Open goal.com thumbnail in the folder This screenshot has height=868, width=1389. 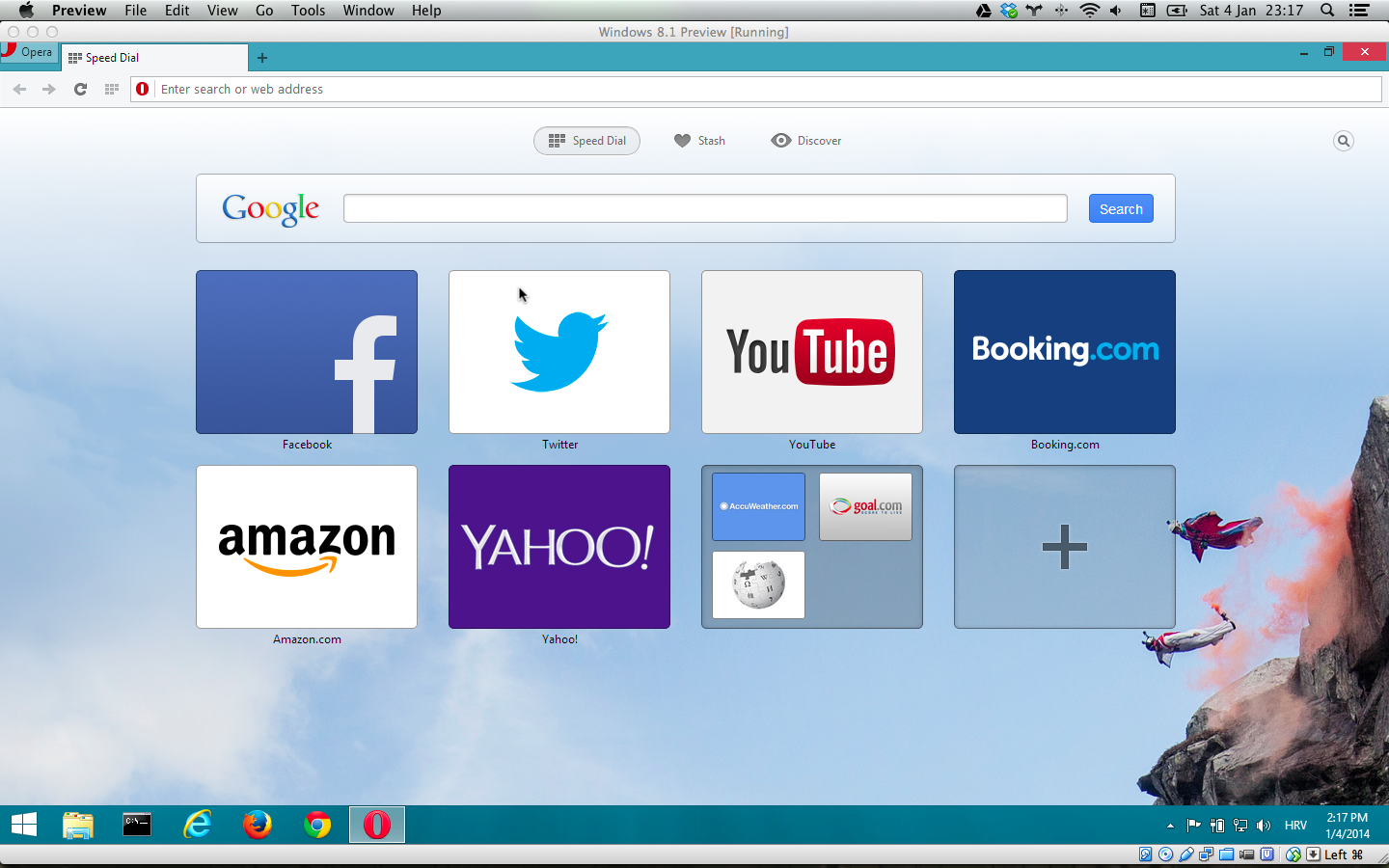click(x=865, y=506)
